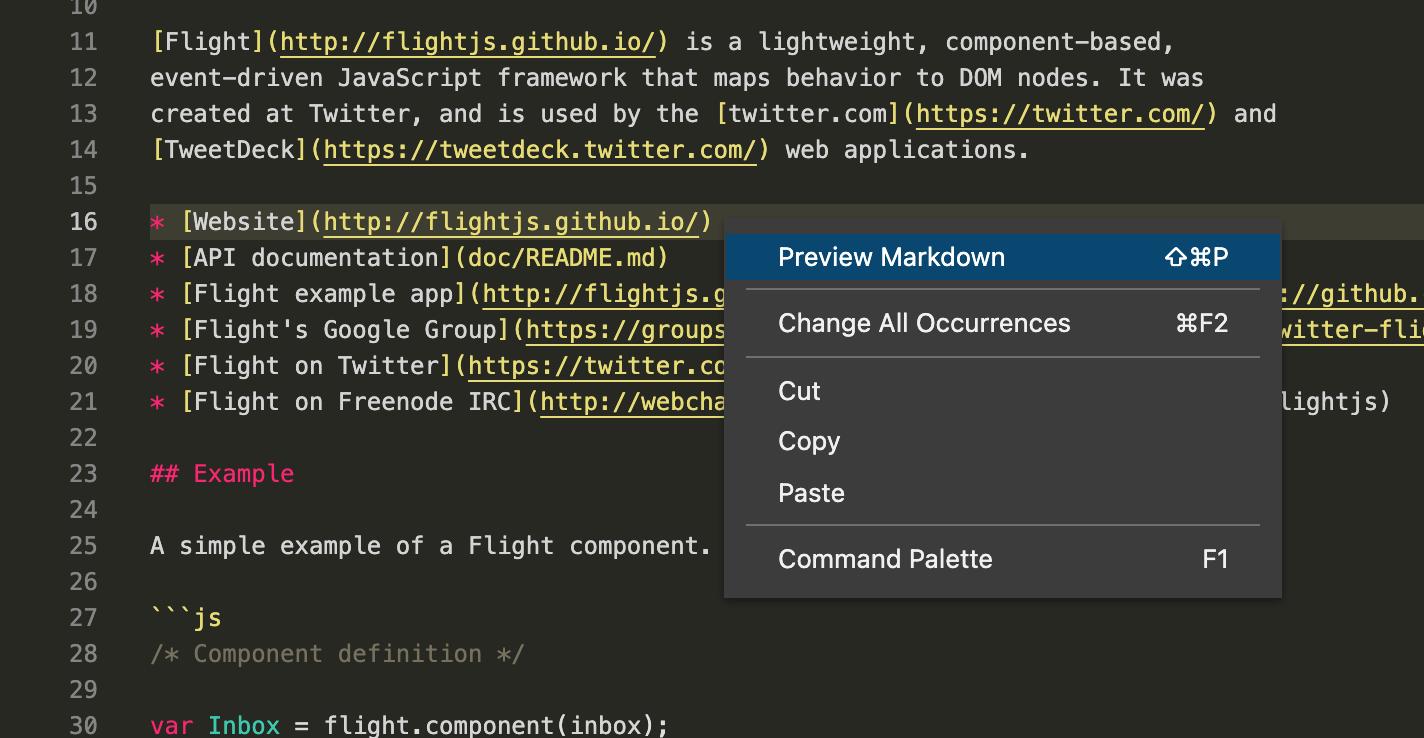Click the Inbox variable on line 30
This screenshot has height=738, width=1424.
click(x=243, y=725)
